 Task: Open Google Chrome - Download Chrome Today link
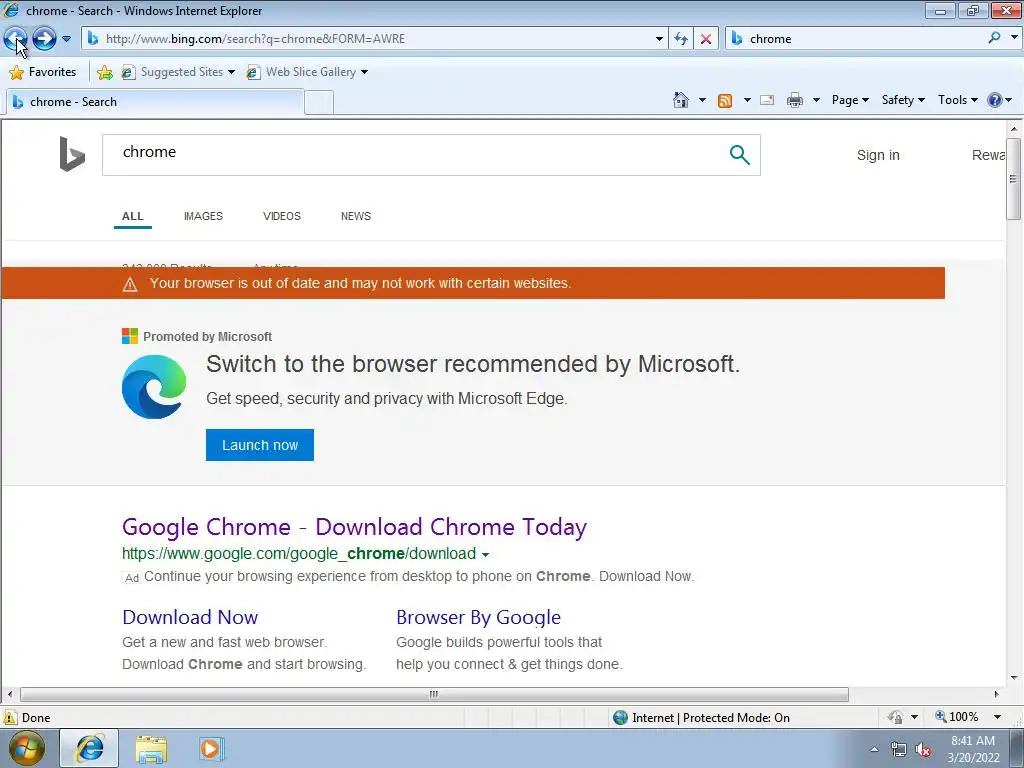coord(354,527)
